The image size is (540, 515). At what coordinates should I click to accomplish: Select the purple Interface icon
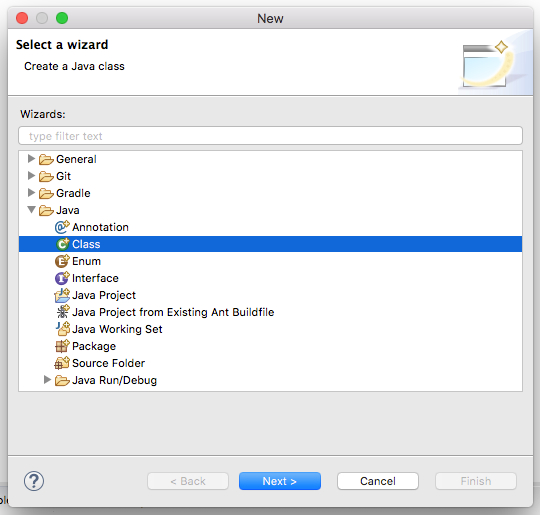coord(62,278)
